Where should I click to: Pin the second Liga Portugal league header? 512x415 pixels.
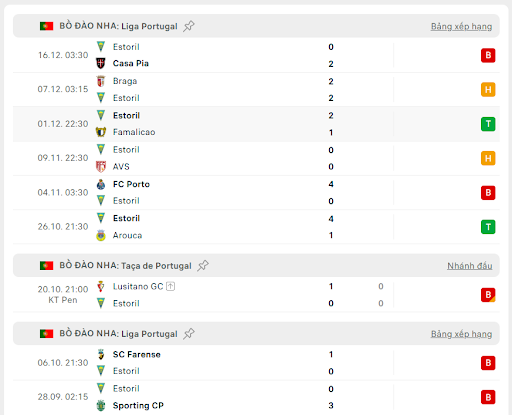pyautogui.click(x=189, y=334)
